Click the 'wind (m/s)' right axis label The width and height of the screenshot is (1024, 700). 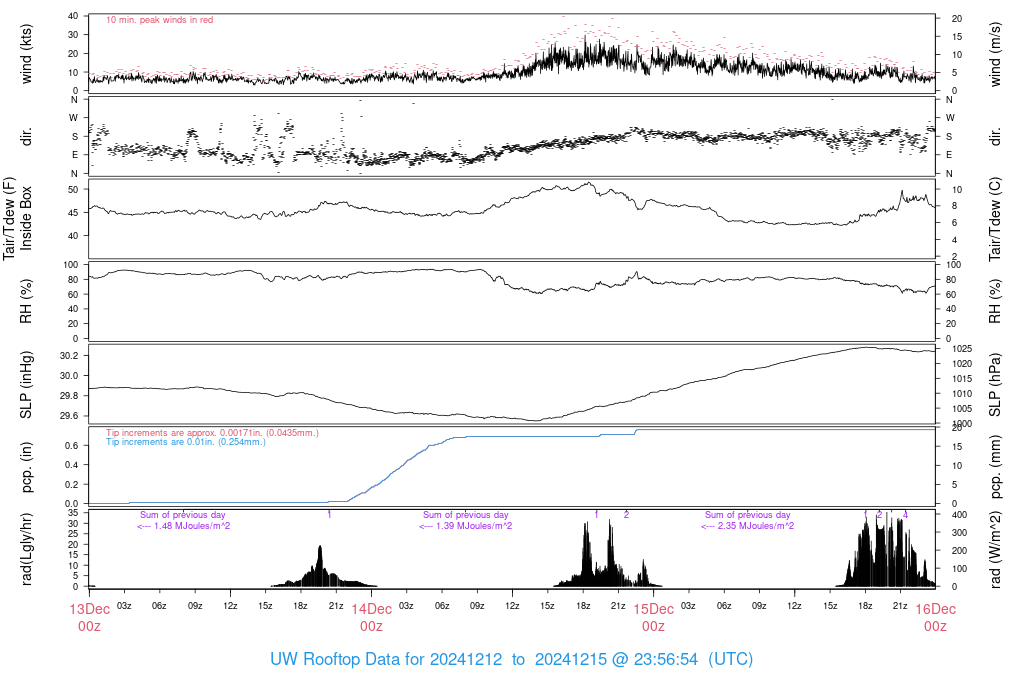coord(995,54)
